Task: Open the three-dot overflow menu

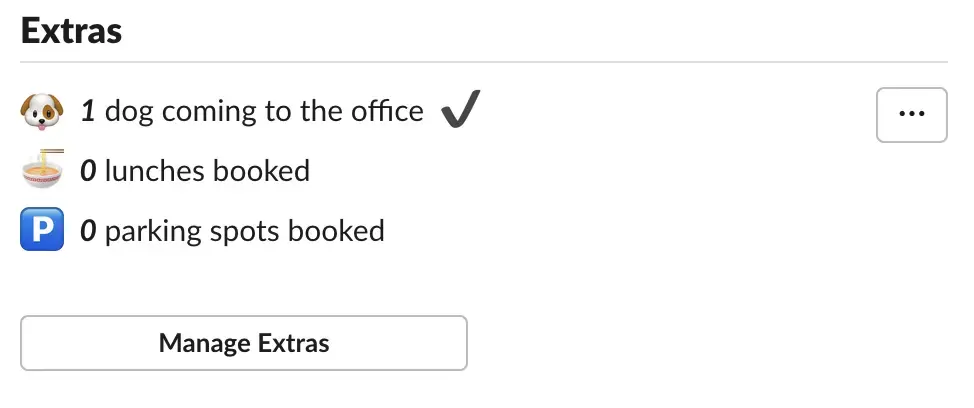Action: tap(911, 115)
